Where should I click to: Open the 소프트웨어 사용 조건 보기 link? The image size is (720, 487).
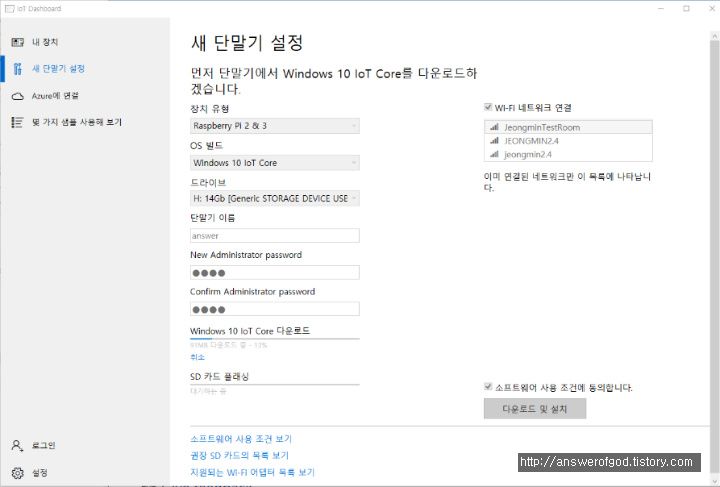point(241,439)
